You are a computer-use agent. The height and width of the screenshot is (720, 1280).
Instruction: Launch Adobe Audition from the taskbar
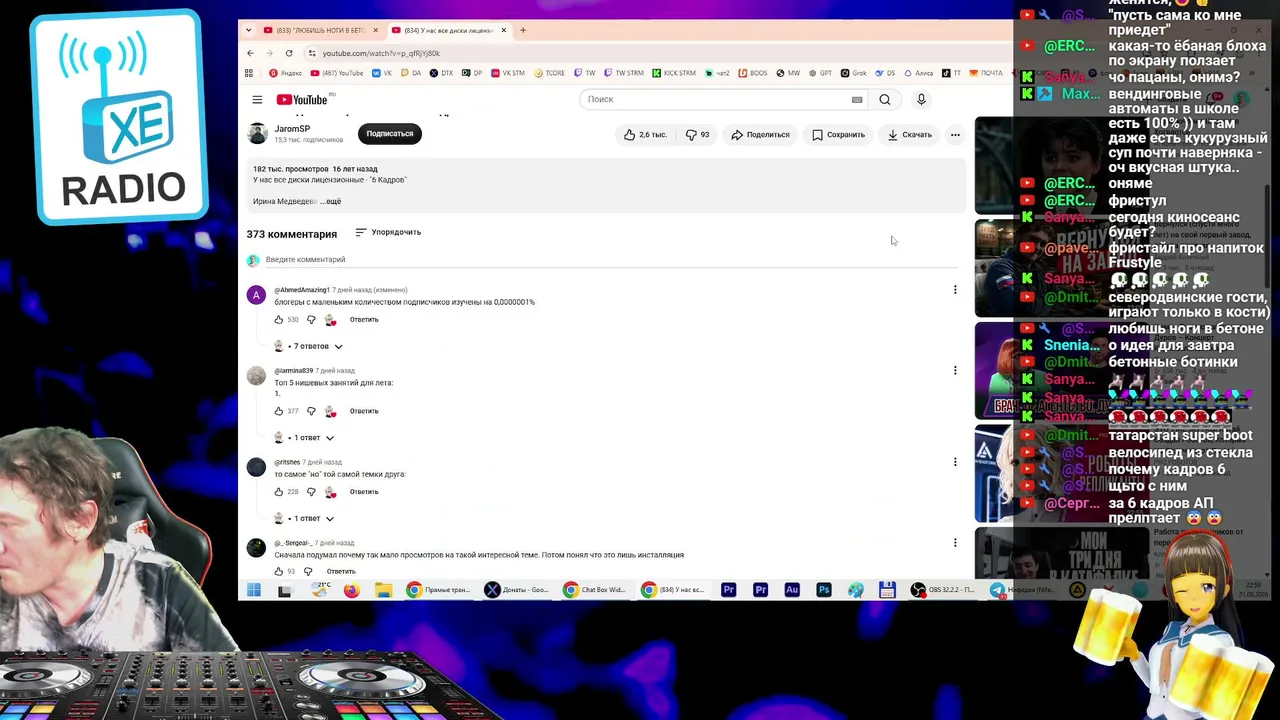click(792, 590)
